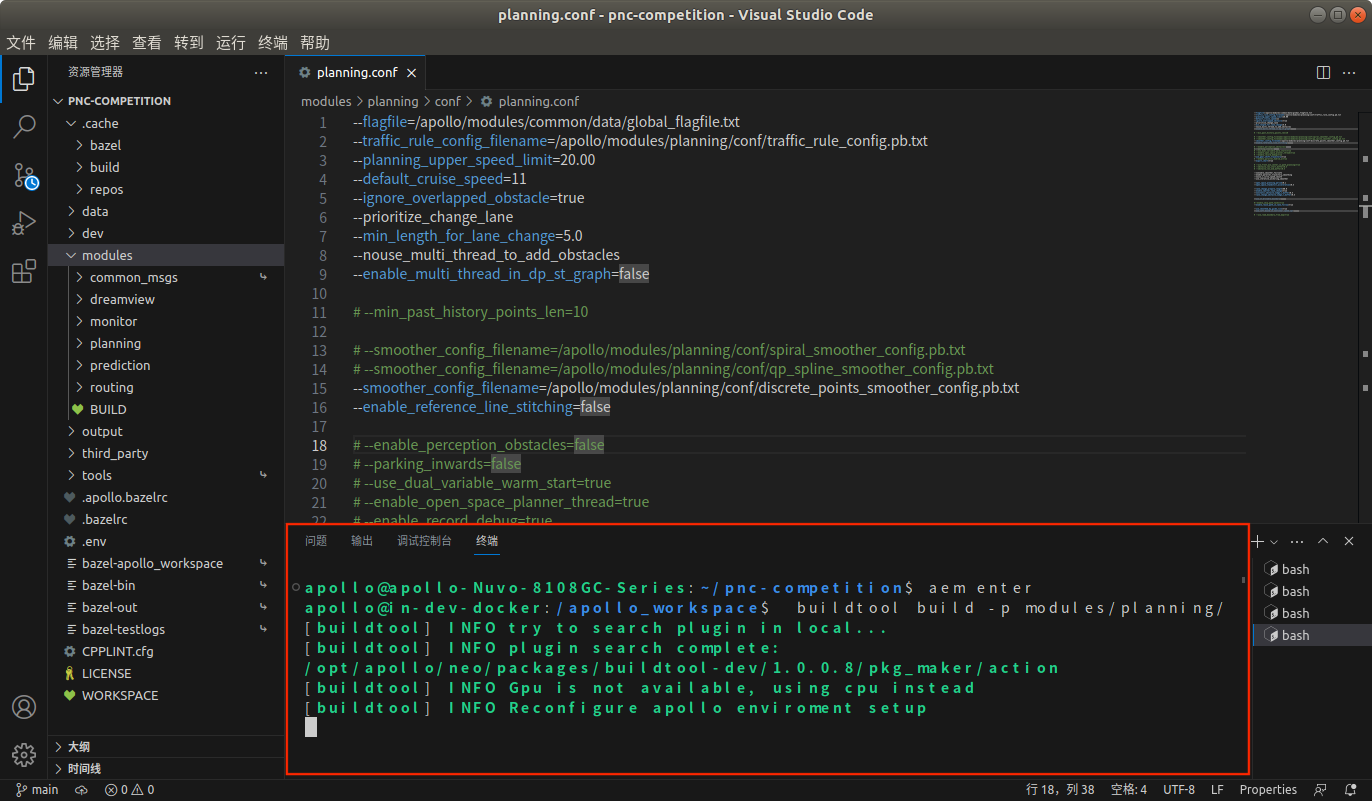Expand the planning folder
This screenshot has width=1372, height=801.
point(115,343)
